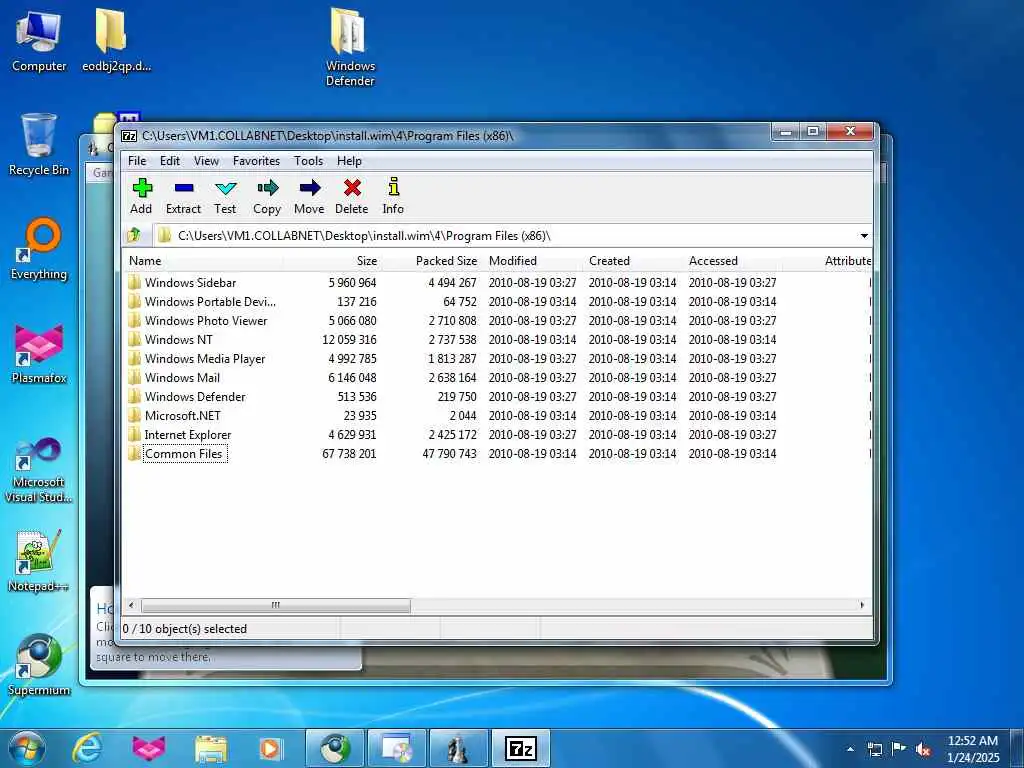1024x768 pixels.
Task: Click the Windows Start orb
Action: 27,748
